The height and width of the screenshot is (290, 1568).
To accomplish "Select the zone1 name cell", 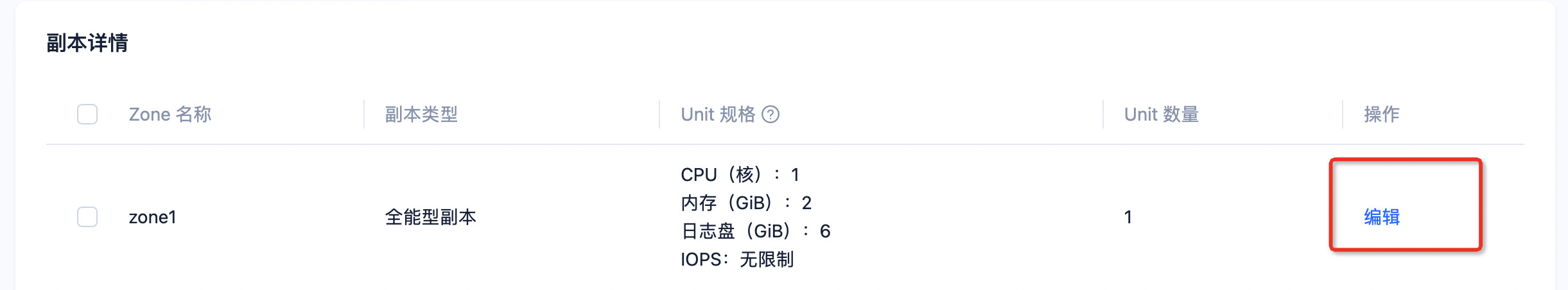I will coord(153,217).
